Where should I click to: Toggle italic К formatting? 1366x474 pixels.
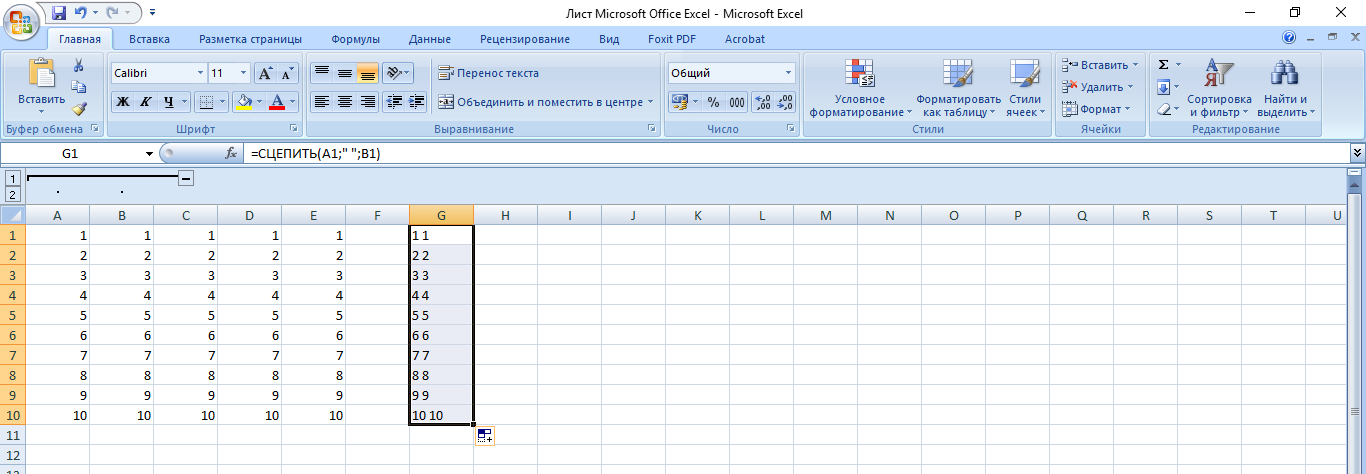pyautogui.click(x=146, y=101)
